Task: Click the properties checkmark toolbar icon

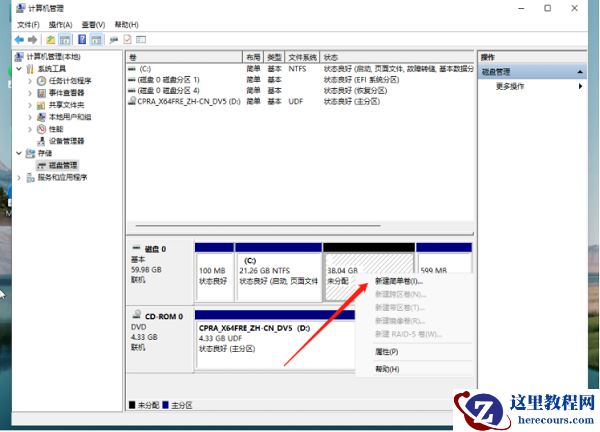Action: point(127,39)
